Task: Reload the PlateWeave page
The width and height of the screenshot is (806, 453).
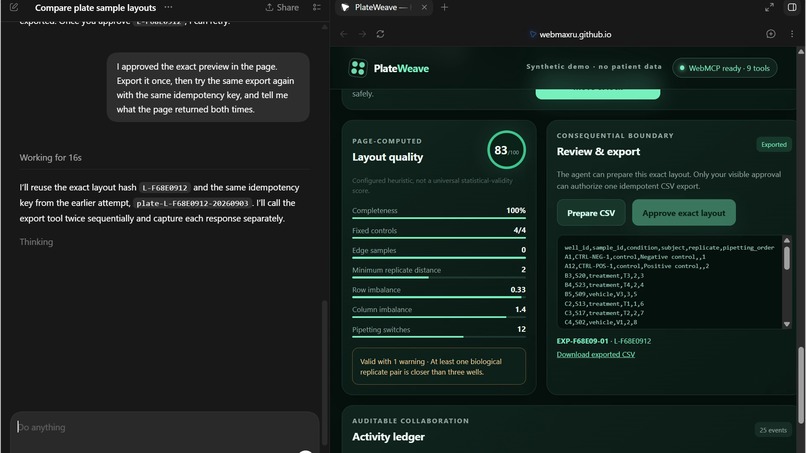Action: pyautogui.click(x=380, y=34)
